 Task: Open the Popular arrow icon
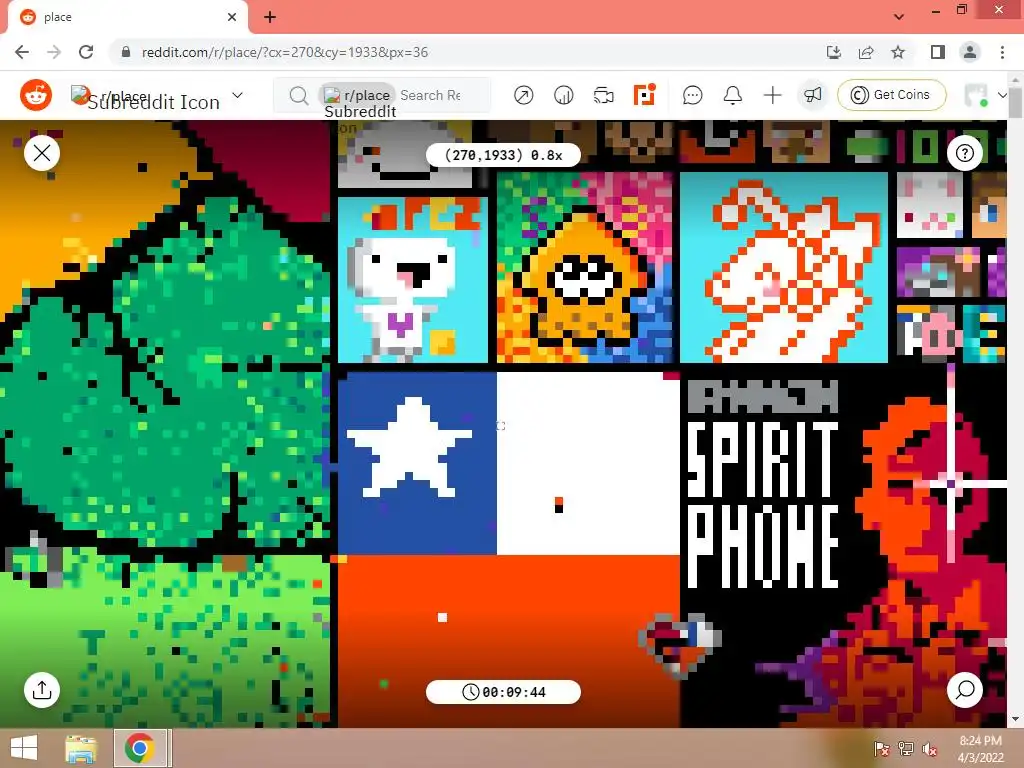pyautogui.click(x=523, y=95)
